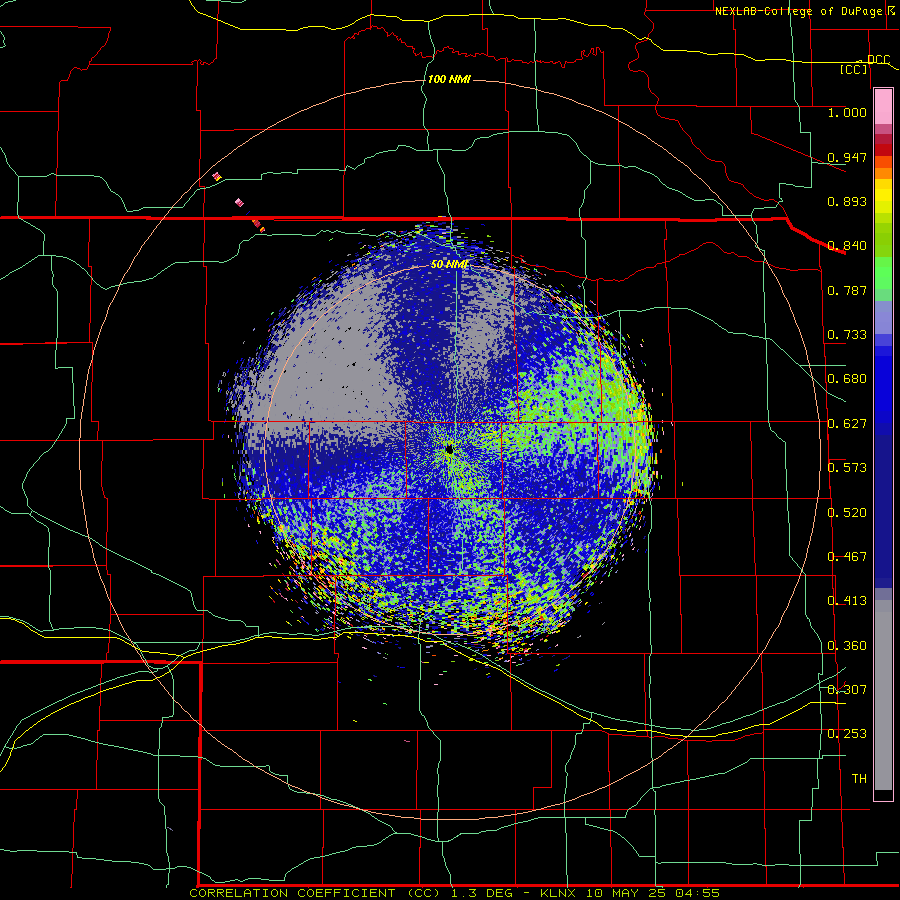Click the 0.360 color scale label

click(847, 646)
